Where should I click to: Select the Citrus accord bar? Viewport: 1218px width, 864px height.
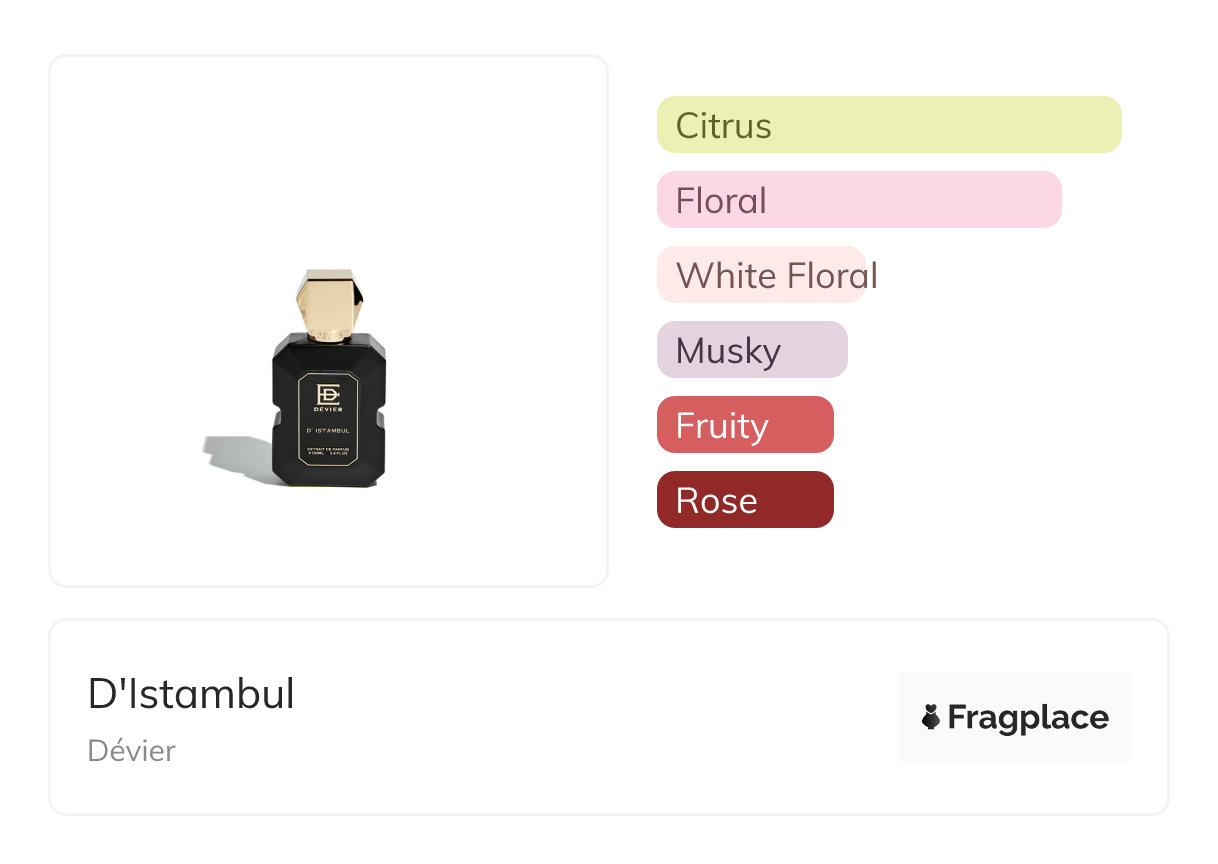[x=888, y=125]
